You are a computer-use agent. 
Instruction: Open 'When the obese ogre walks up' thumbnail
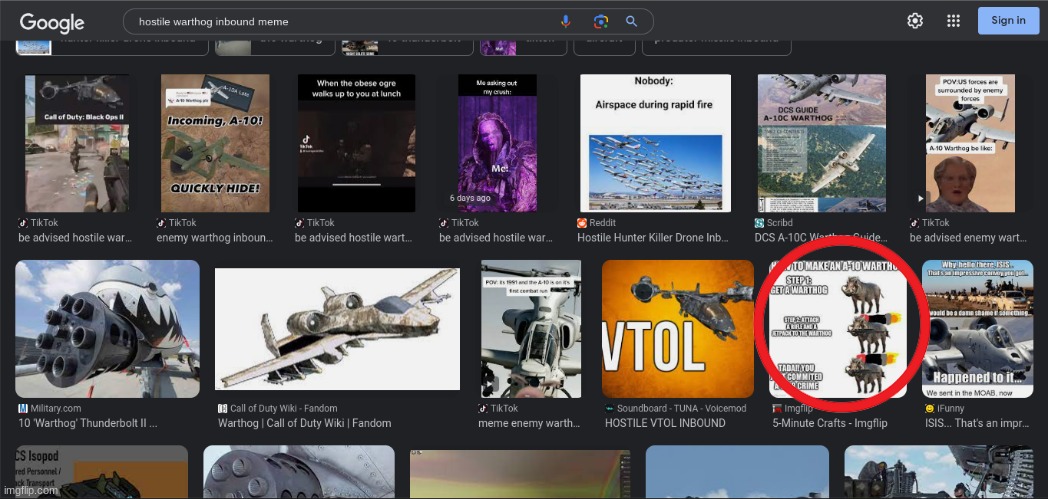pyautogui.click(x=356, y=143)
